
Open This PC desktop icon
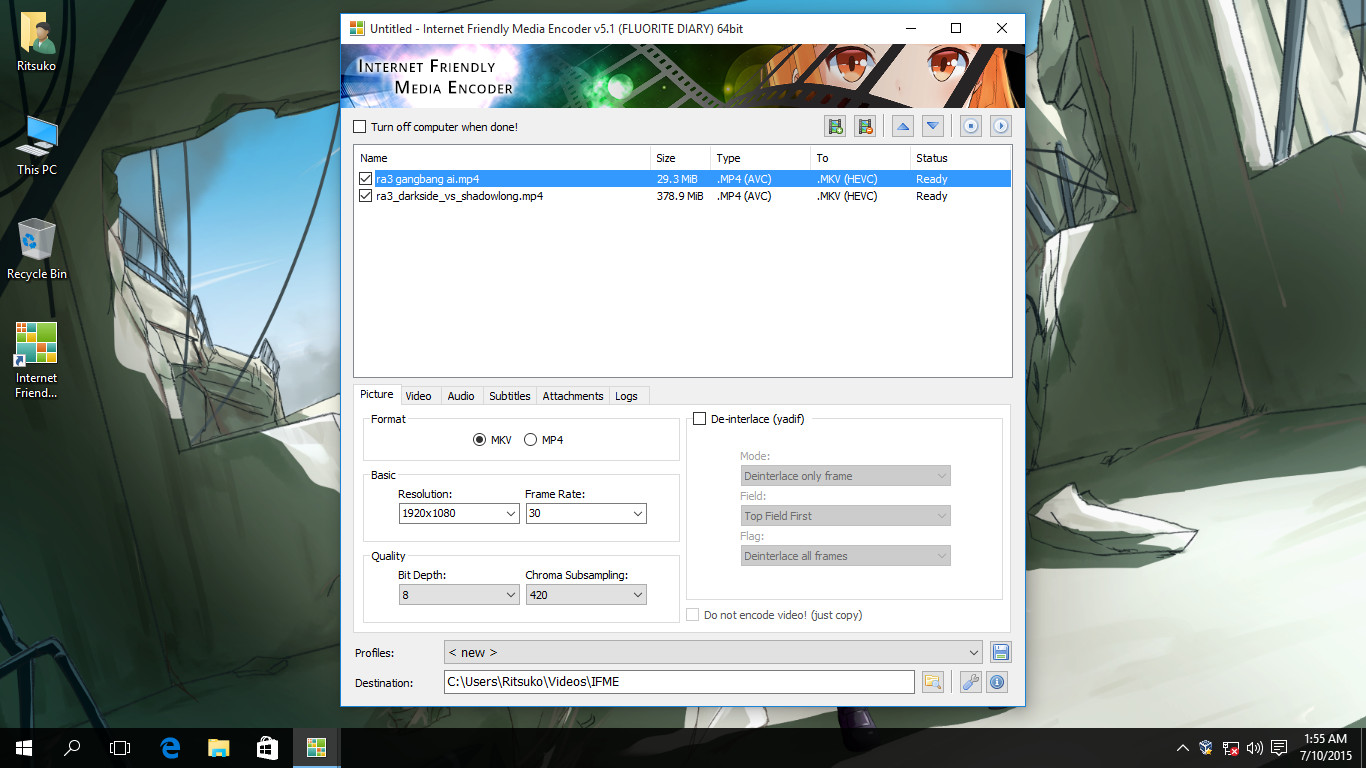tap(37, 146)
